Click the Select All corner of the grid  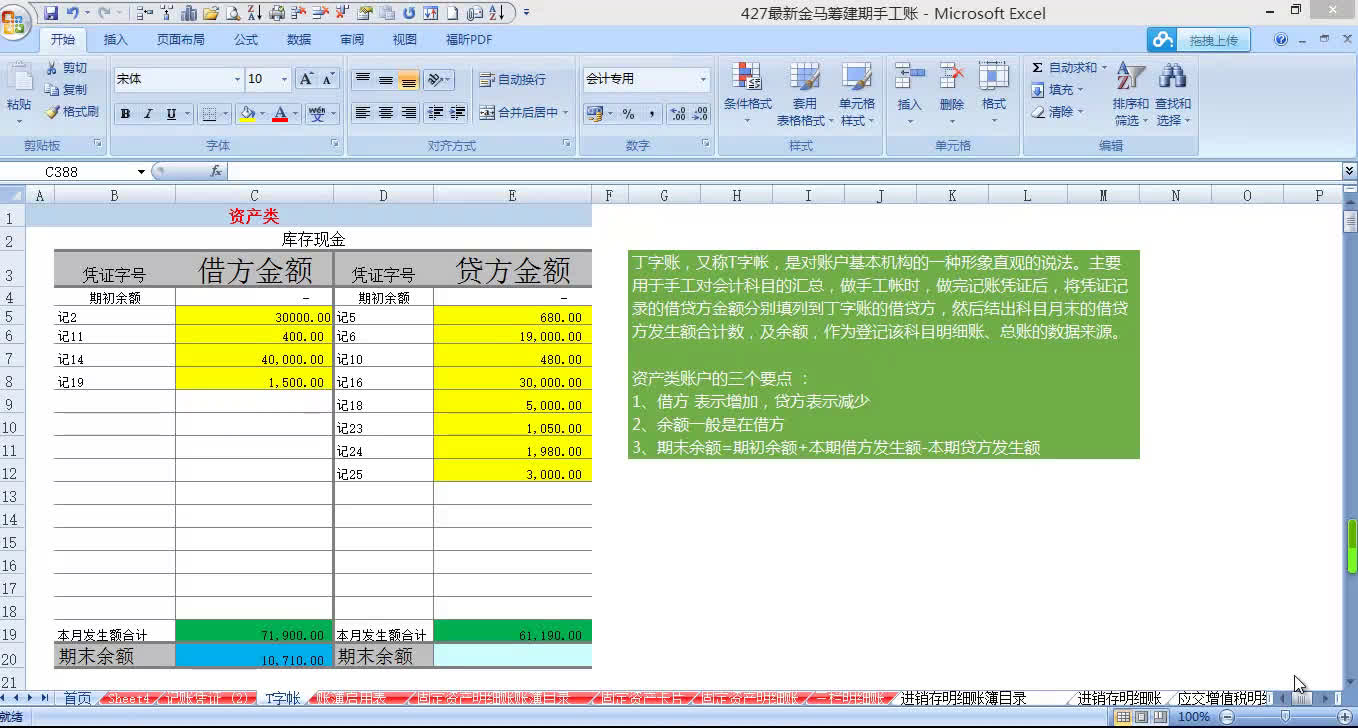click(x=13, y=195)
